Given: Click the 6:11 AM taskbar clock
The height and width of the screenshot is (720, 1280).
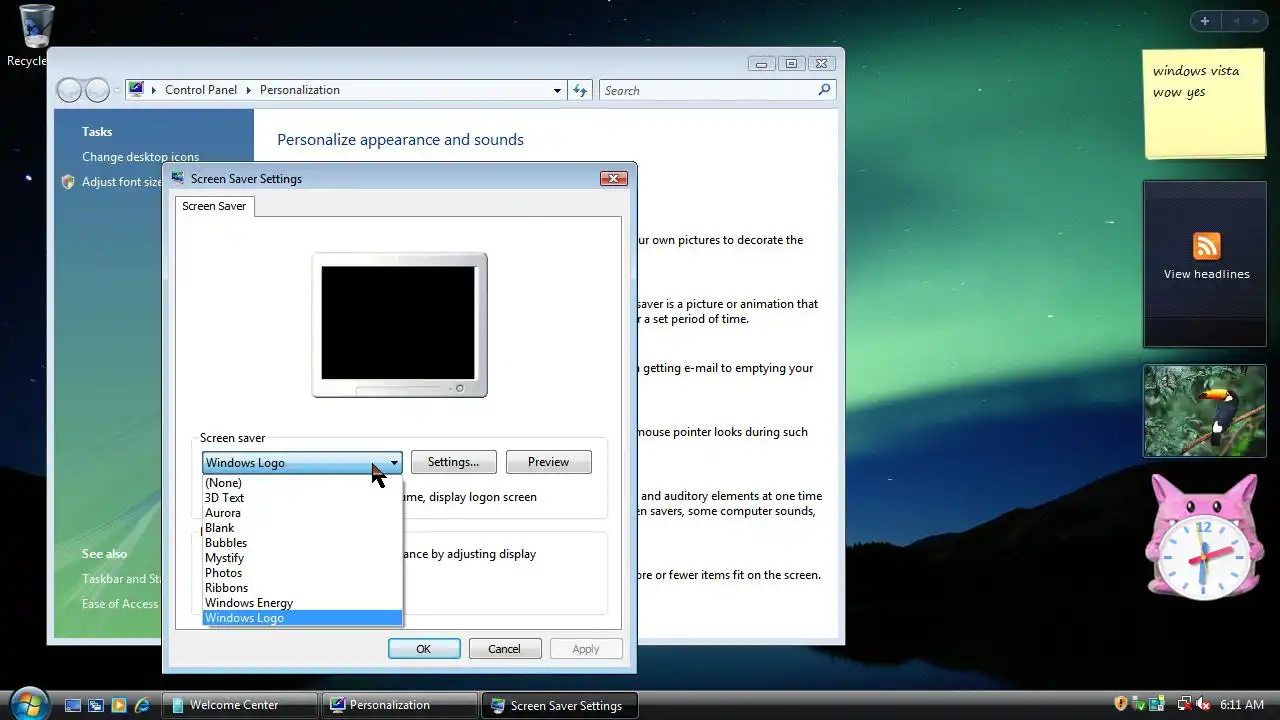Looking at the screenshot, I should pyautogui.click(x=1242, y=705).
